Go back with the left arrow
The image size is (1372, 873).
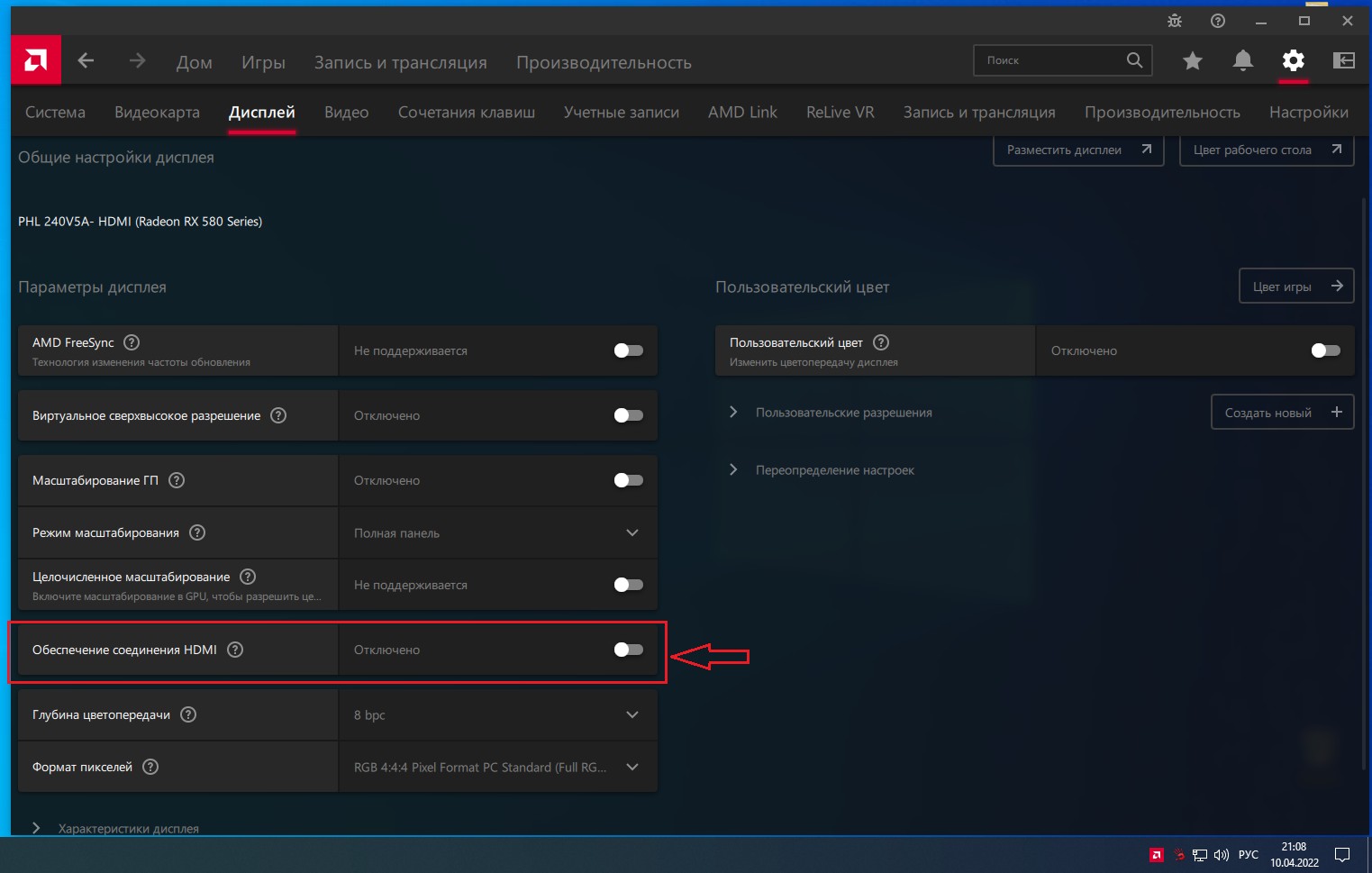click(86, 60)
